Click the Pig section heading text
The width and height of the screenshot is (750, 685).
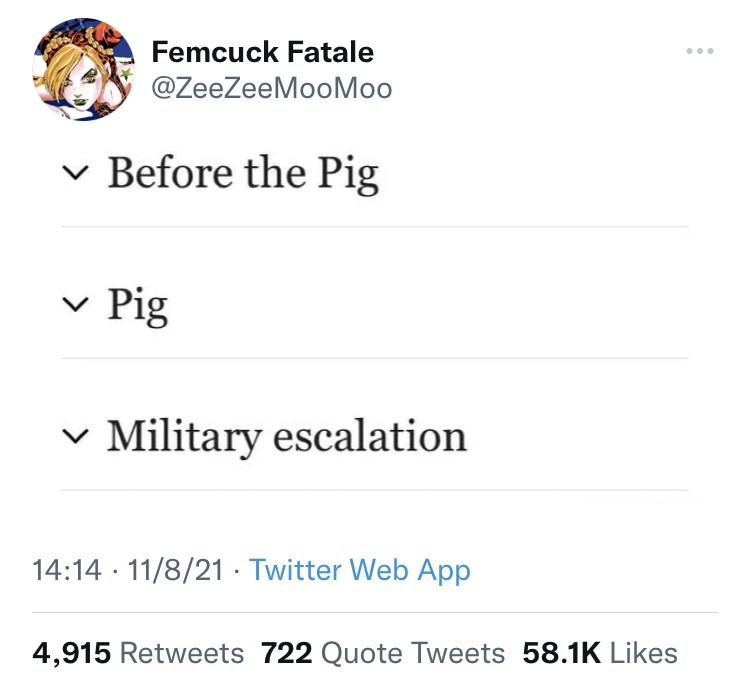point(137,304)
